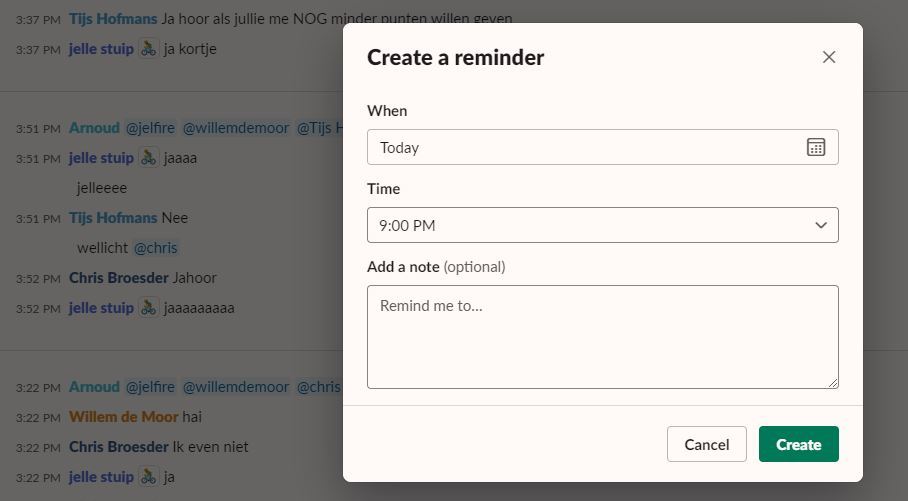
Task: Click the bicycle emoji beside jelle stuip's 3:37 PM message
Action: pyautogui.click(x=148, y=48)
